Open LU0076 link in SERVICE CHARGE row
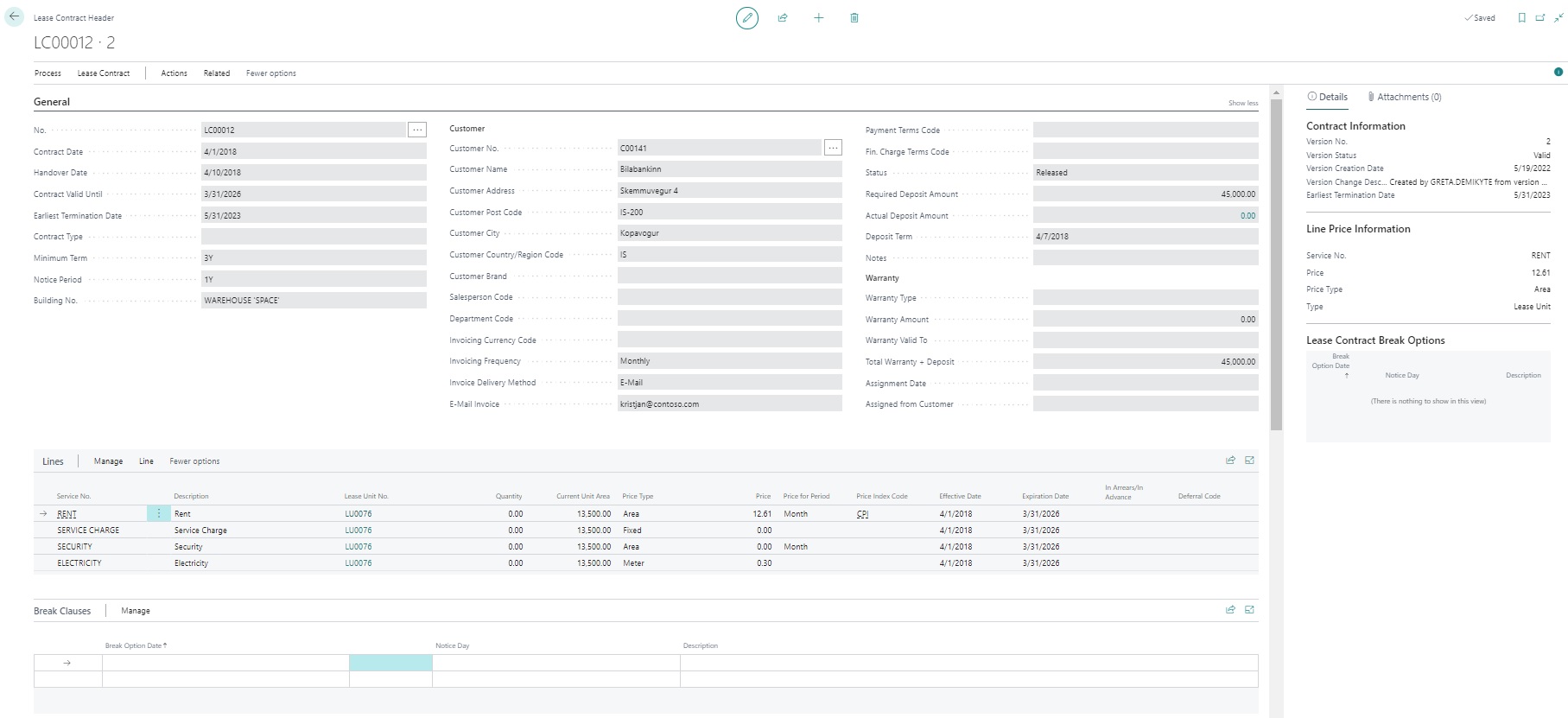1568x718 pixels. coord(359,531)
